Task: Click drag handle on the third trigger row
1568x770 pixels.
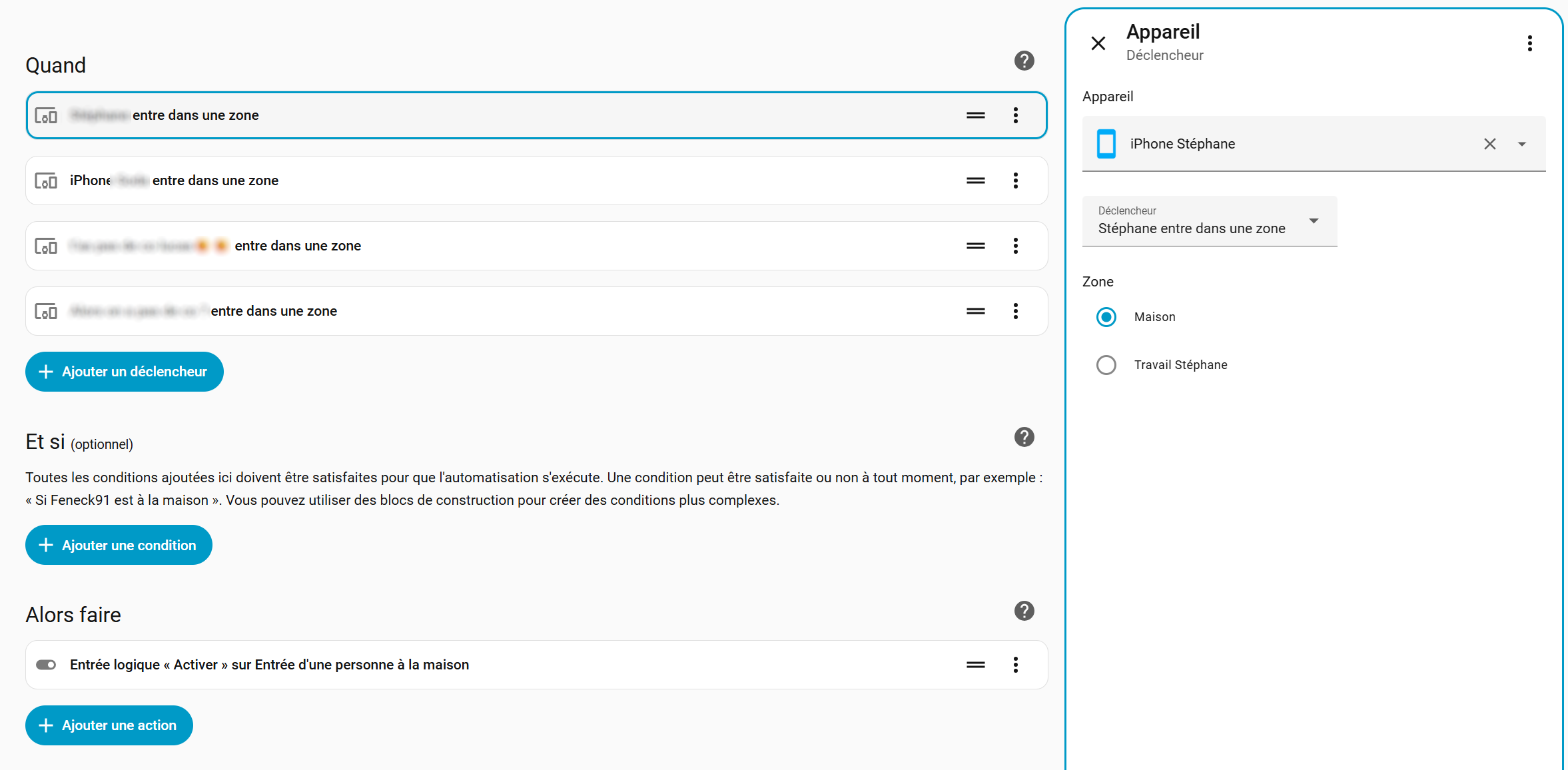Action: [x=975, y=246]
